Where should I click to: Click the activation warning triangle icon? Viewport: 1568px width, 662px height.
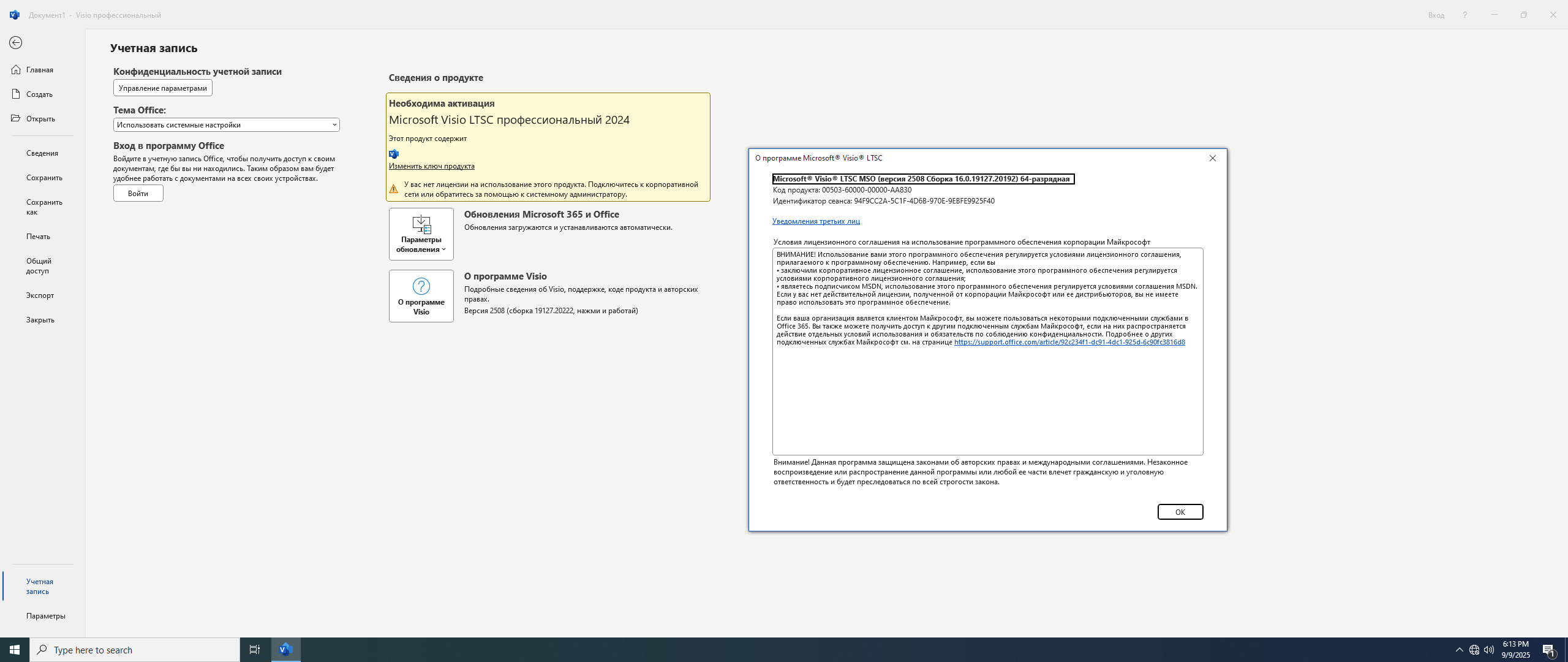click(394, 189)
